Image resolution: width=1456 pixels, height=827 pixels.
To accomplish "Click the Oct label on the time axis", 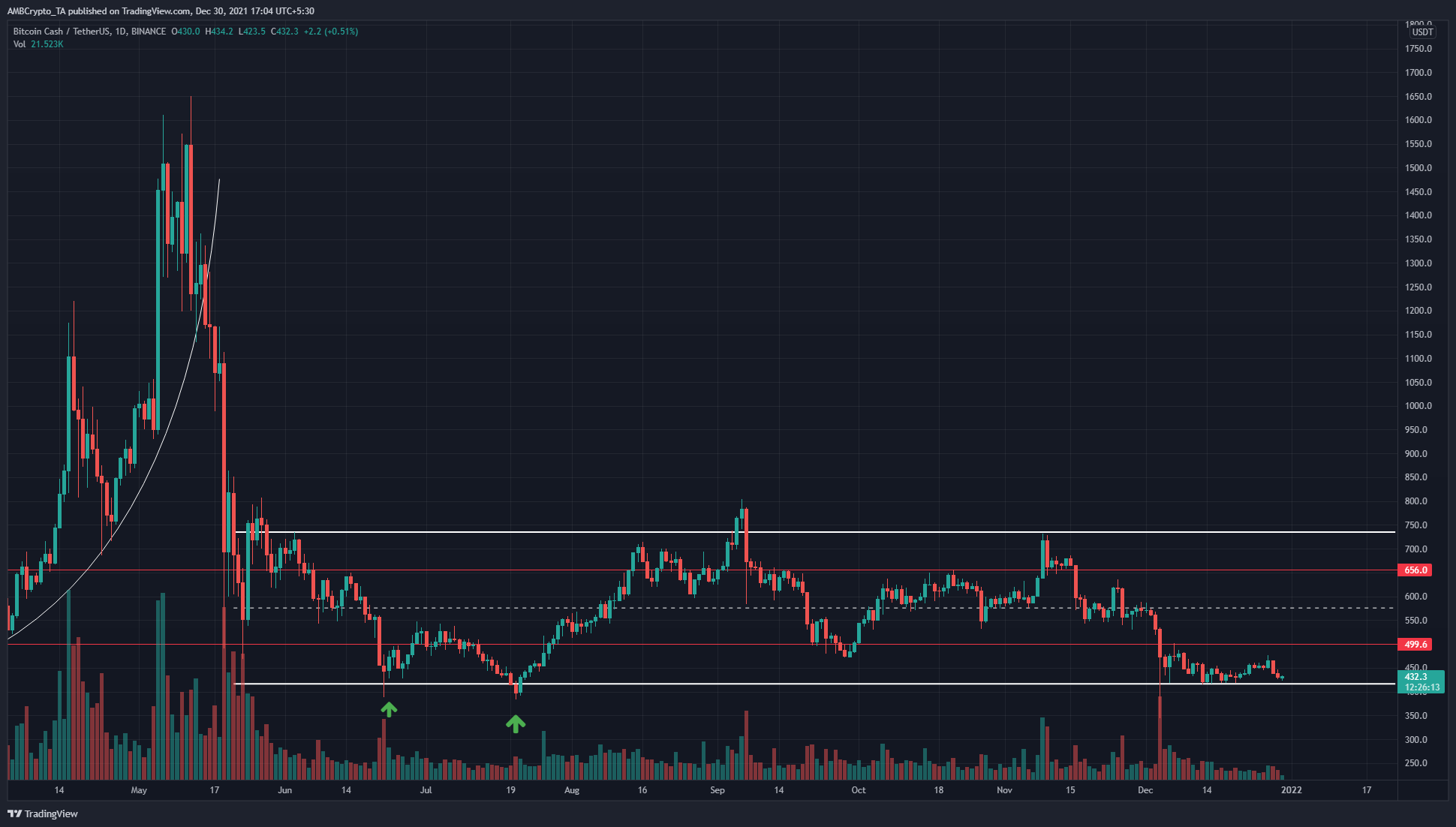I will click(859, 790).
